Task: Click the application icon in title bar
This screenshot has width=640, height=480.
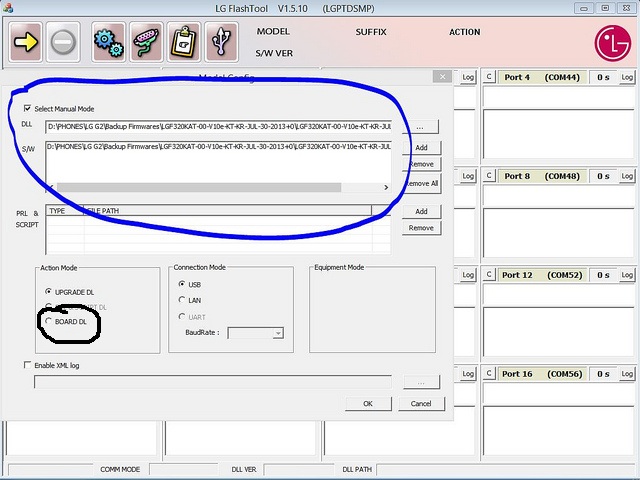Action: pos(7,8)
